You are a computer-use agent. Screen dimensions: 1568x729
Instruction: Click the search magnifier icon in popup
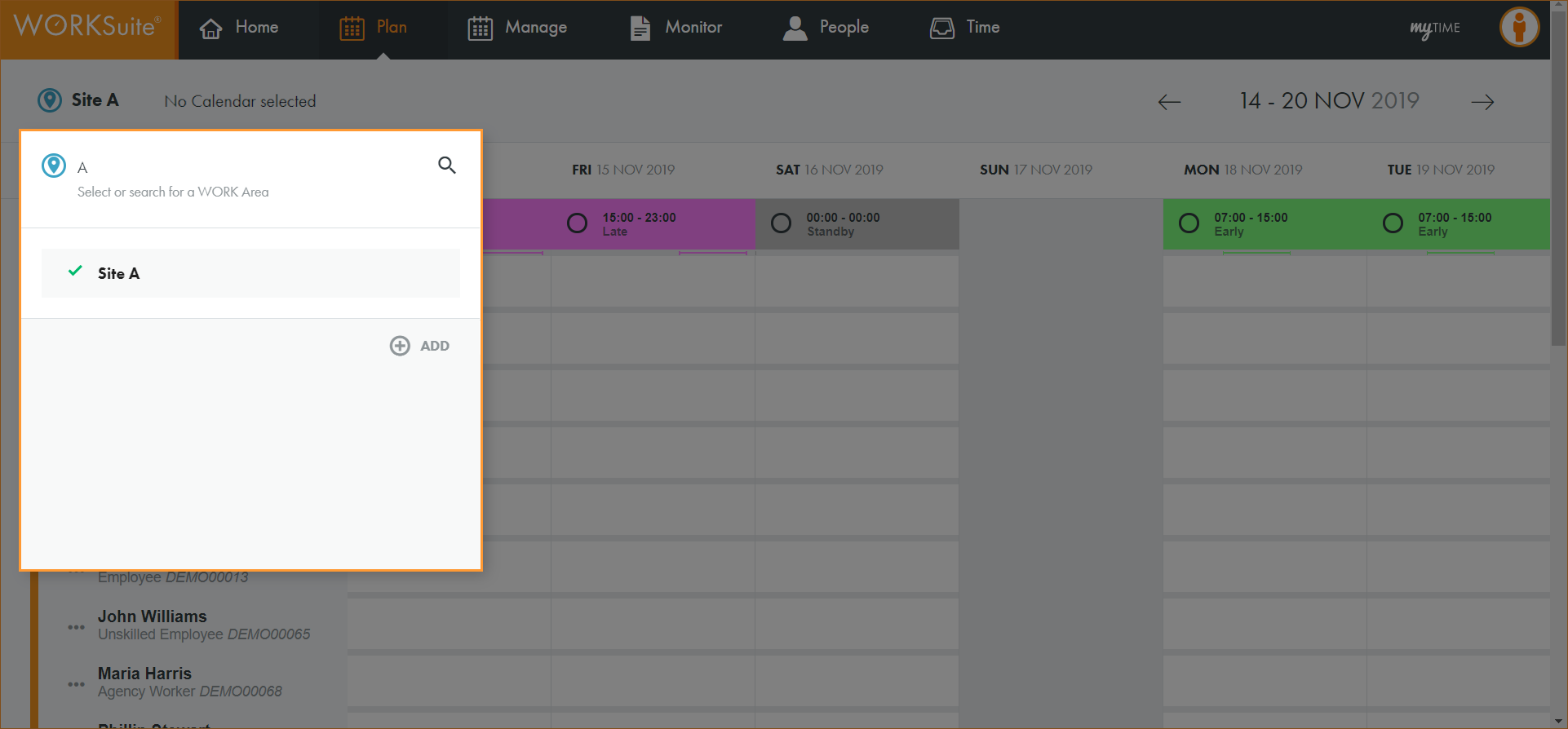[446, 166]
